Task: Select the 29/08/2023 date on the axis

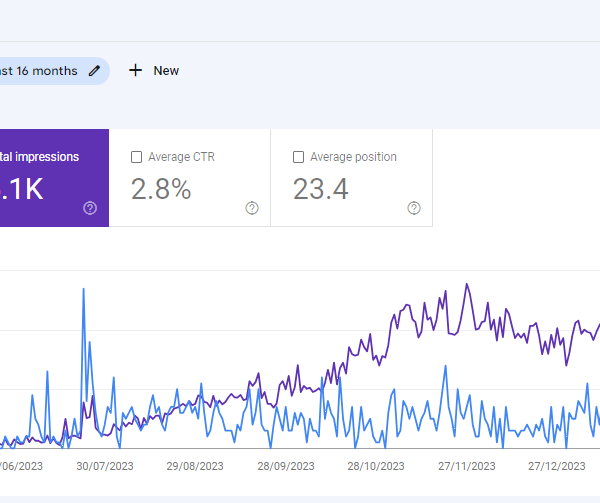Action: (196, 466)
